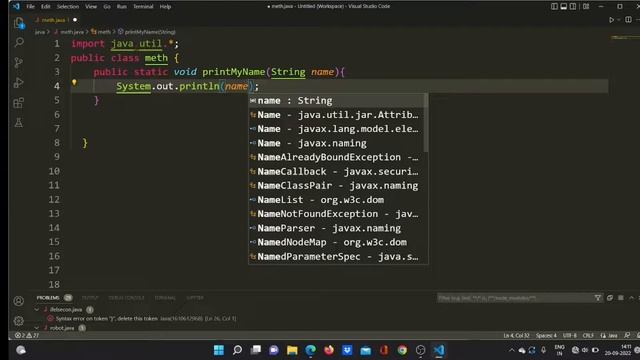Image resolution: width=640 pixels, height=360 pixels.
Task: Toggle view as table in Problems panel
Action: tap(621, 298)
